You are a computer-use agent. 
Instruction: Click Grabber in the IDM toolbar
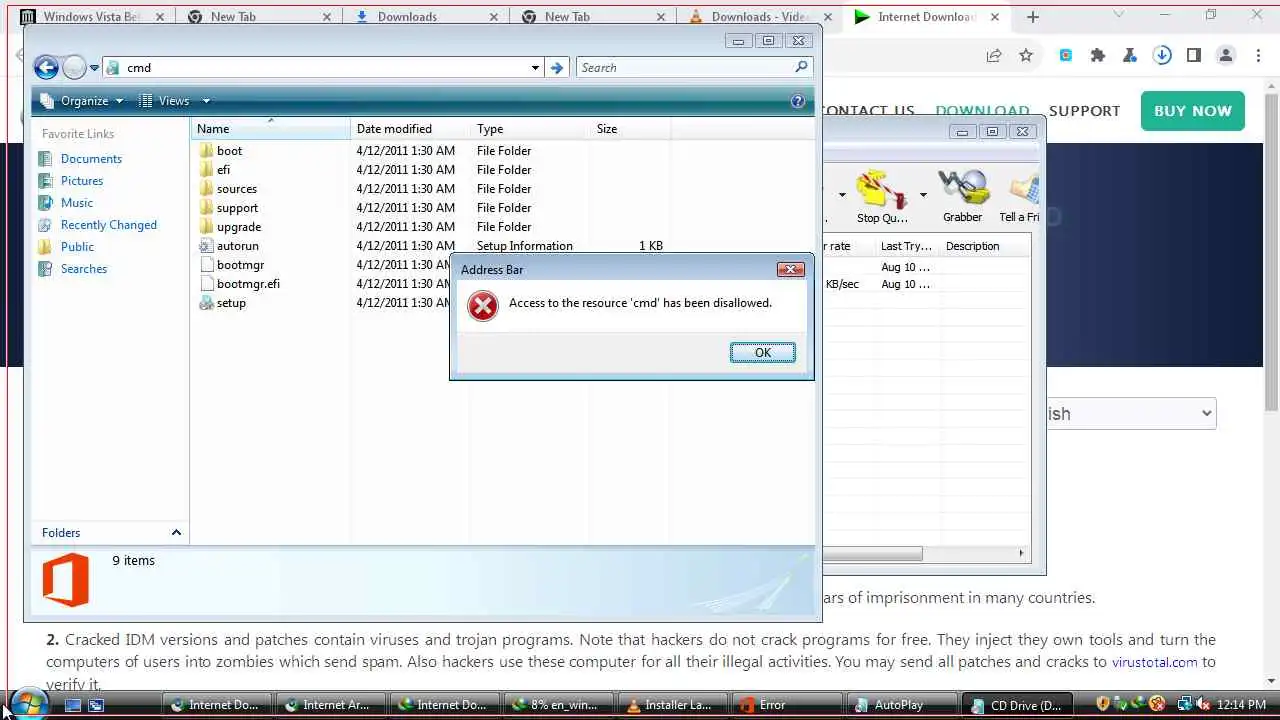click(x=962, y=195)
